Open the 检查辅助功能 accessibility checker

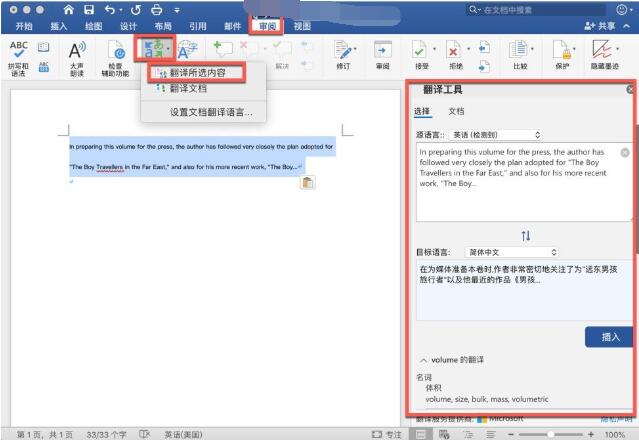click(117, 50)
